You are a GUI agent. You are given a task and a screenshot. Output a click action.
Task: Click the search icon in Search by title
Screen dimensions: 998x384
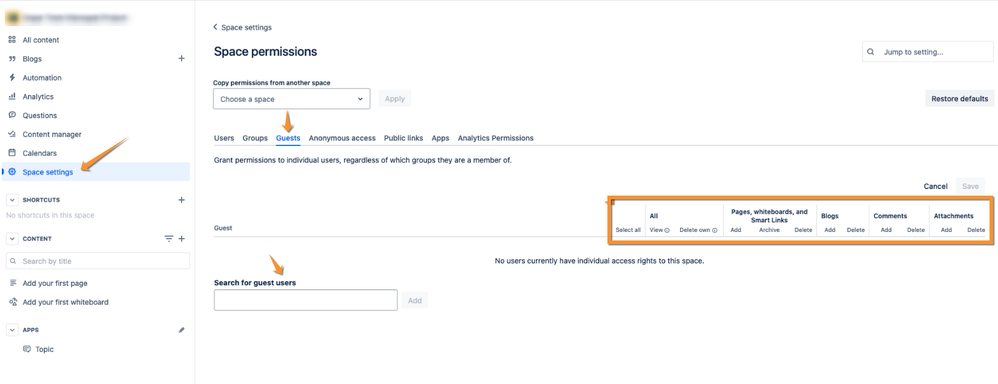(x=14, y=261)
